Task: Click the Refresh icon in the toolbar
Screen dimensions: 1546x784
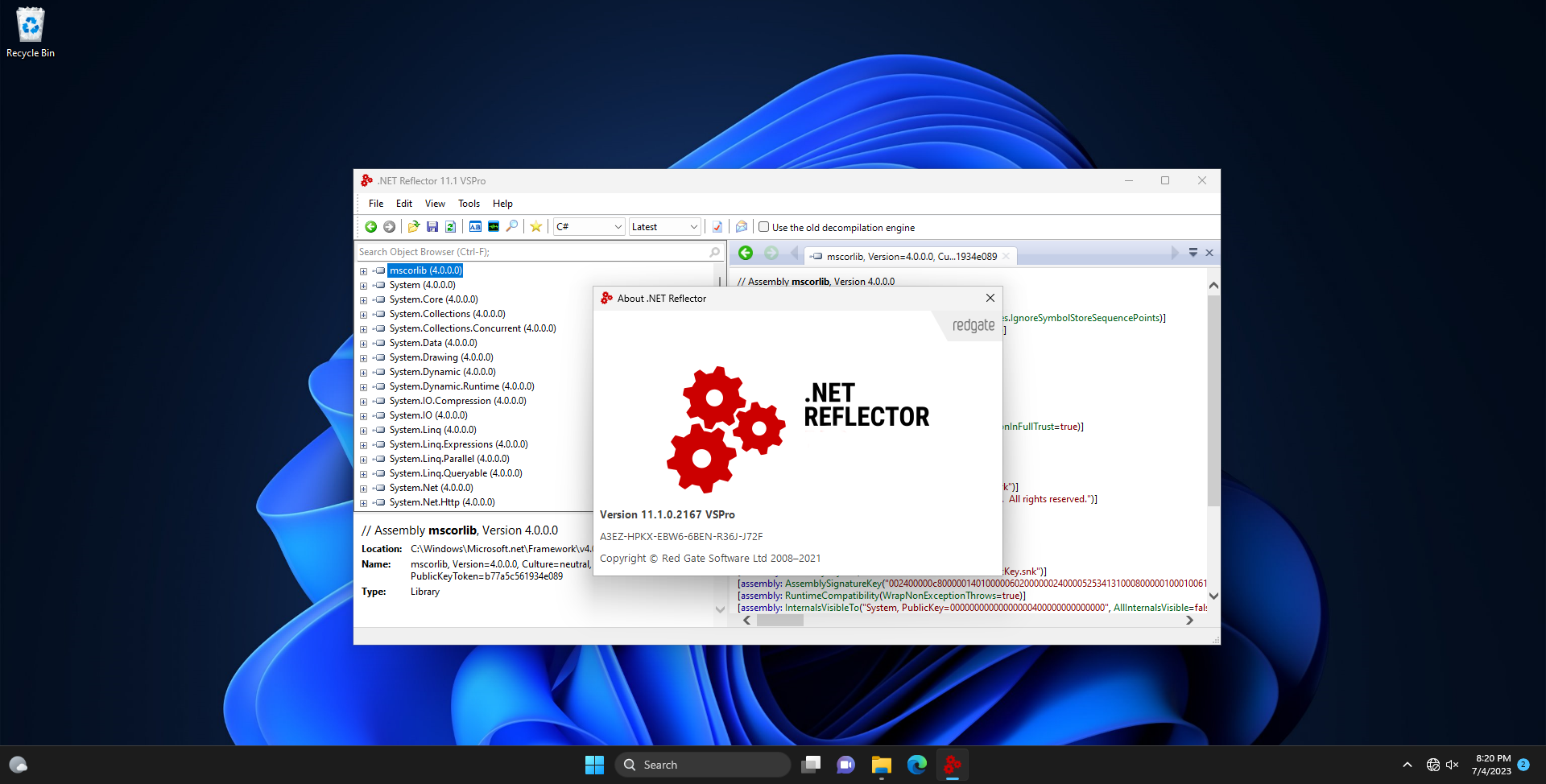Action: [451, 227]
